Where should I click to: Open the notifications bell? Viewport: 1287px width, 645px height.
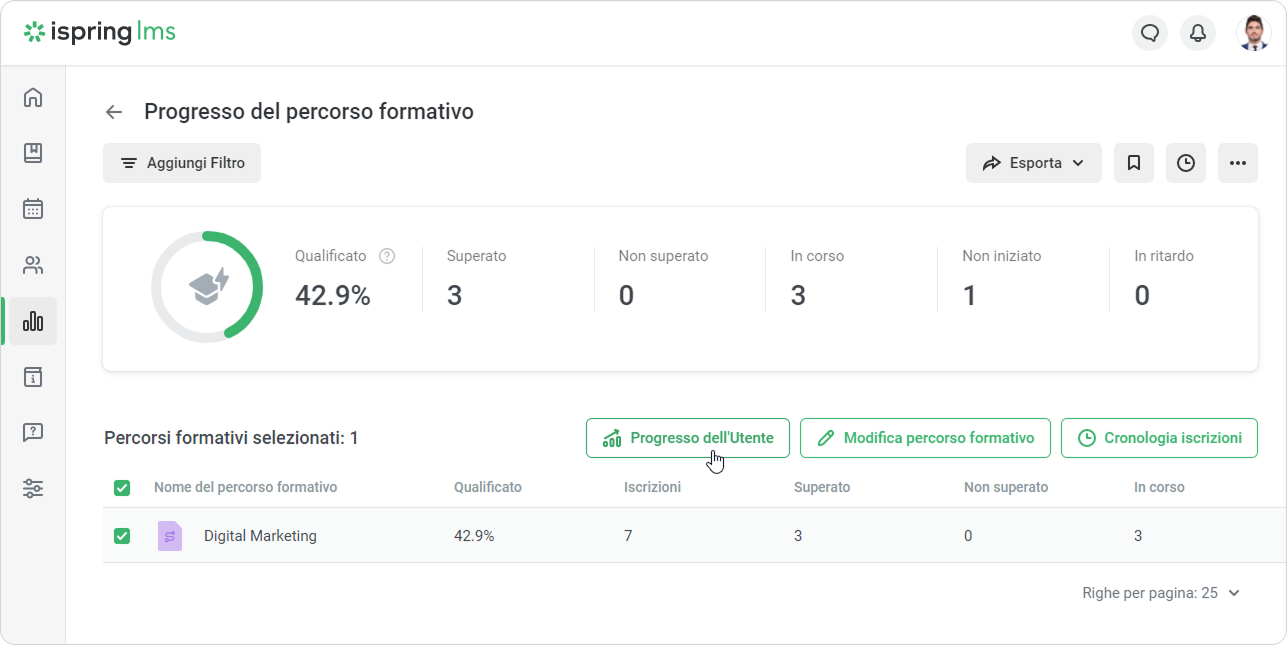(x=1198, y=33)
